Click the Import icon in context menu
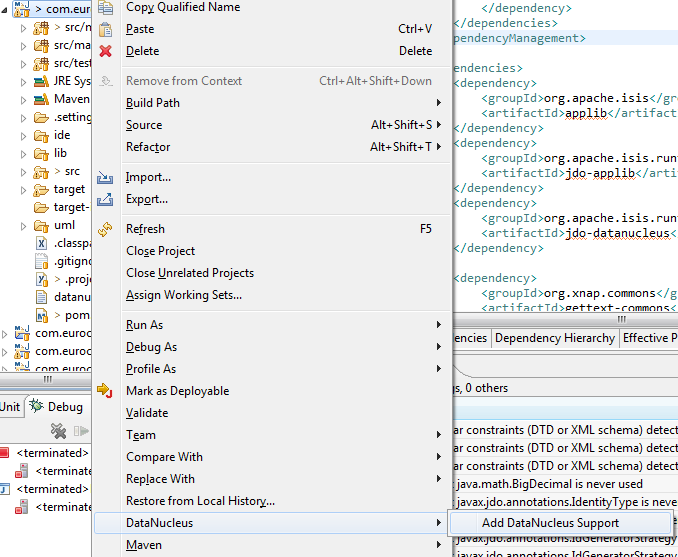Viewport: 678px width, 557px height. pos(105,178)
